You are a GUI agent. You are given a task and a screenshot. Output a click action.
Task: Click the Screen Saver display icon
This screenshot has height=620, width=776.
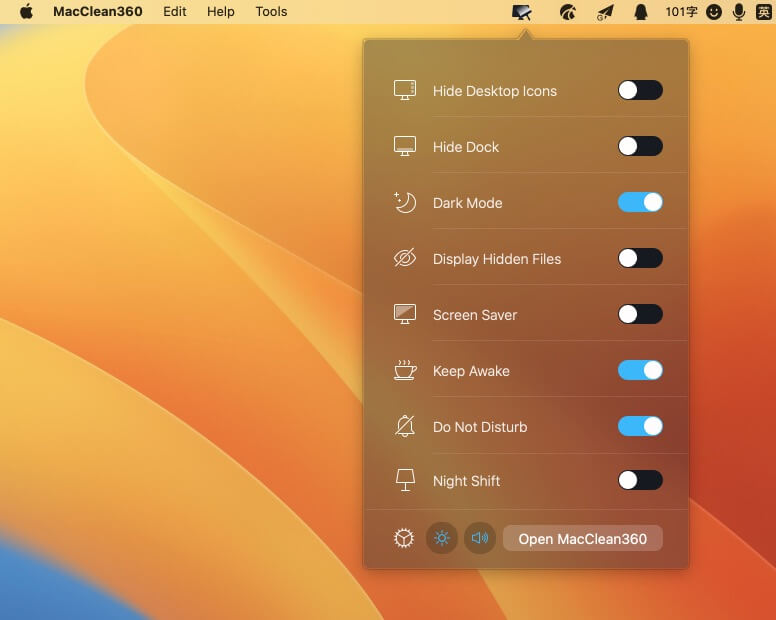pos(405,314)
